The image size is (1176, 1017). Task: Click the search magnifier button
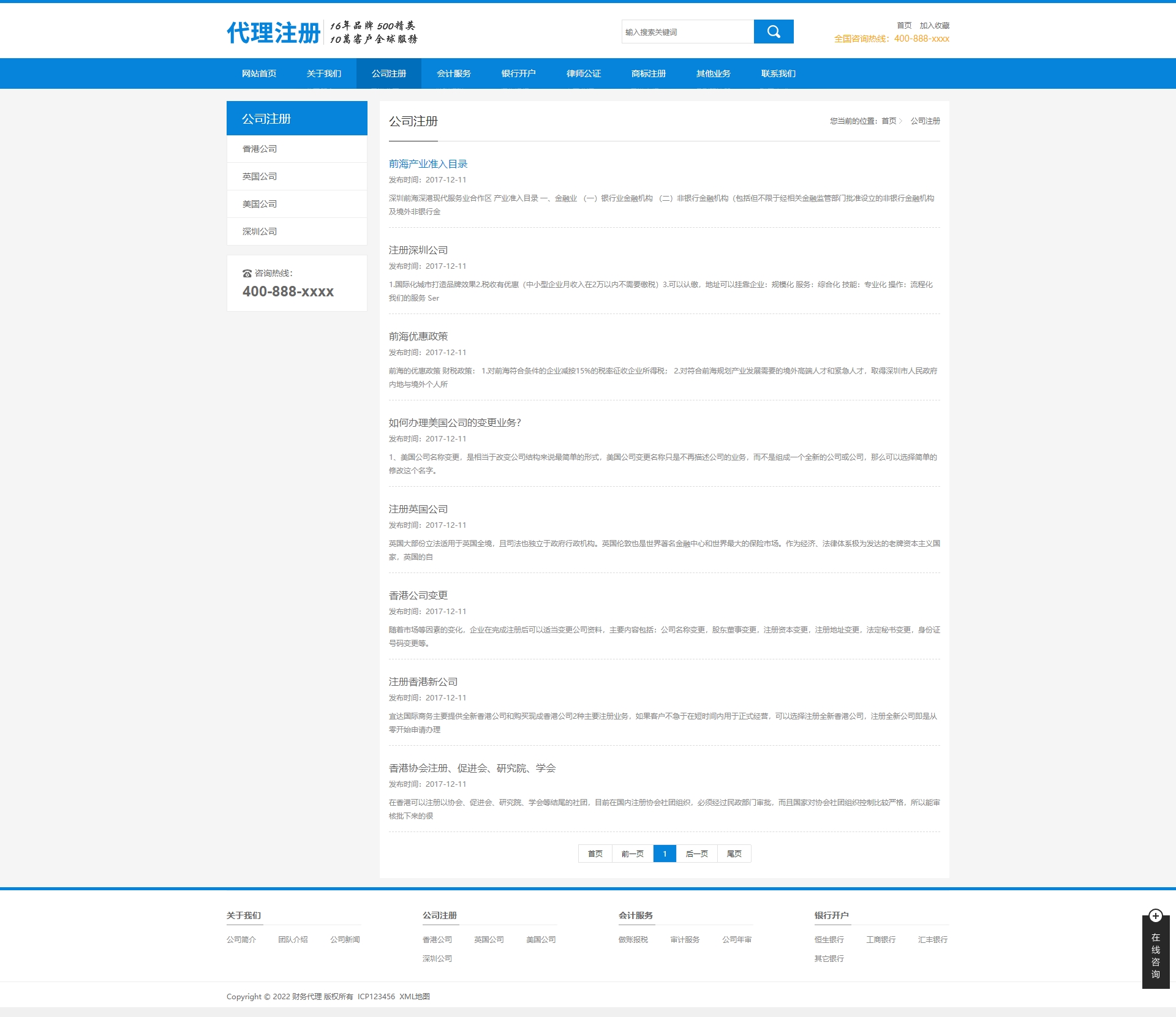[774, 32]
